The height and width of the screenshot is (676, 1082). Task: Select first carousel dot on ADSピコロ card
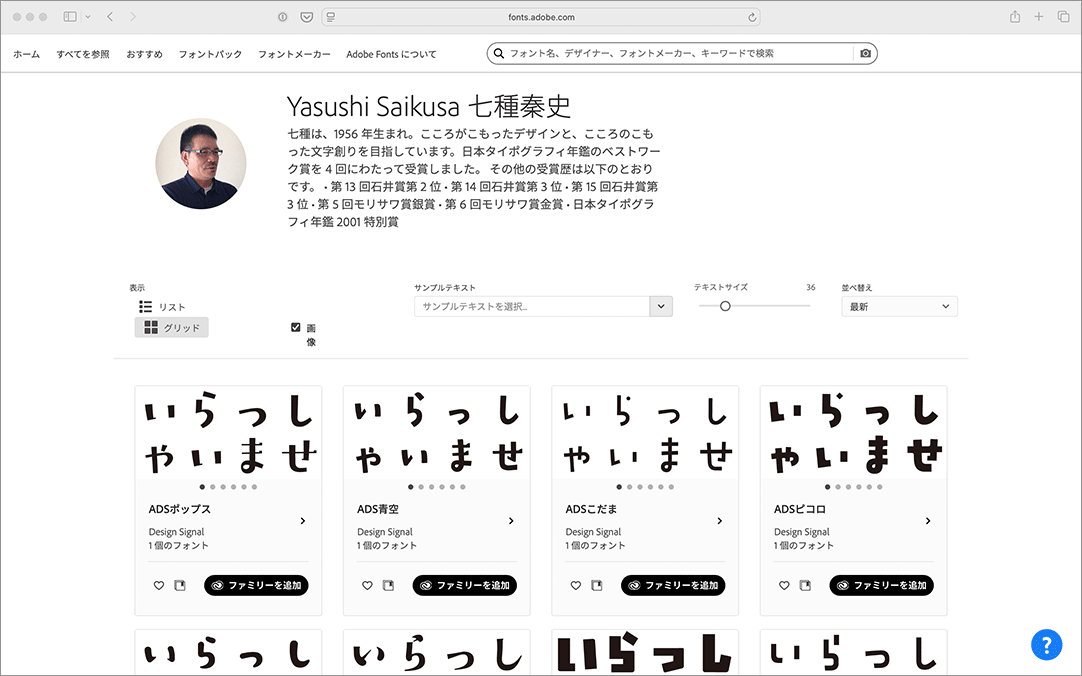(827, 487)
